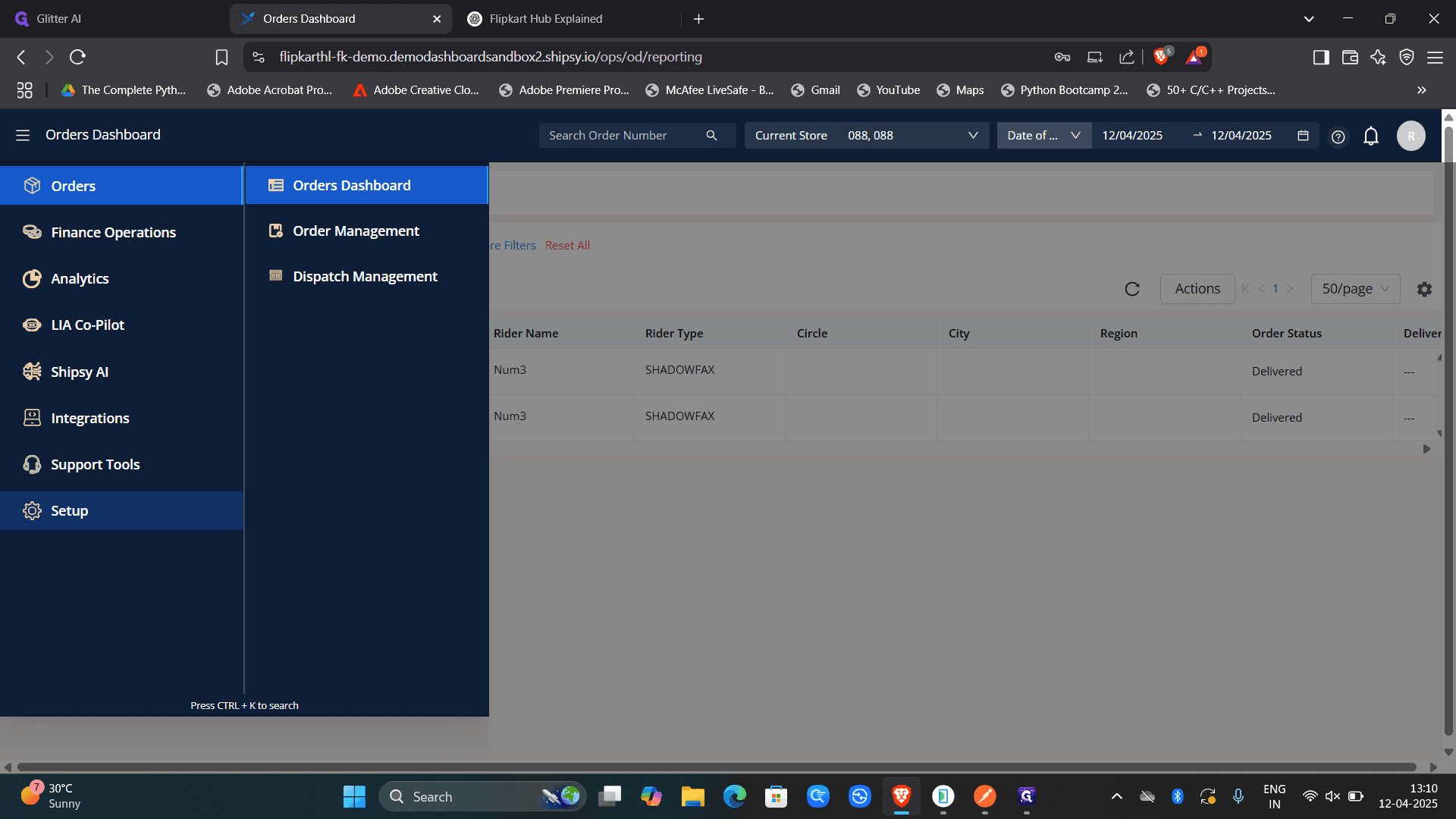The width and height of the screenshot is (1456, 819).
Task: Click Rider Type column header
Action: pos(673,333)
